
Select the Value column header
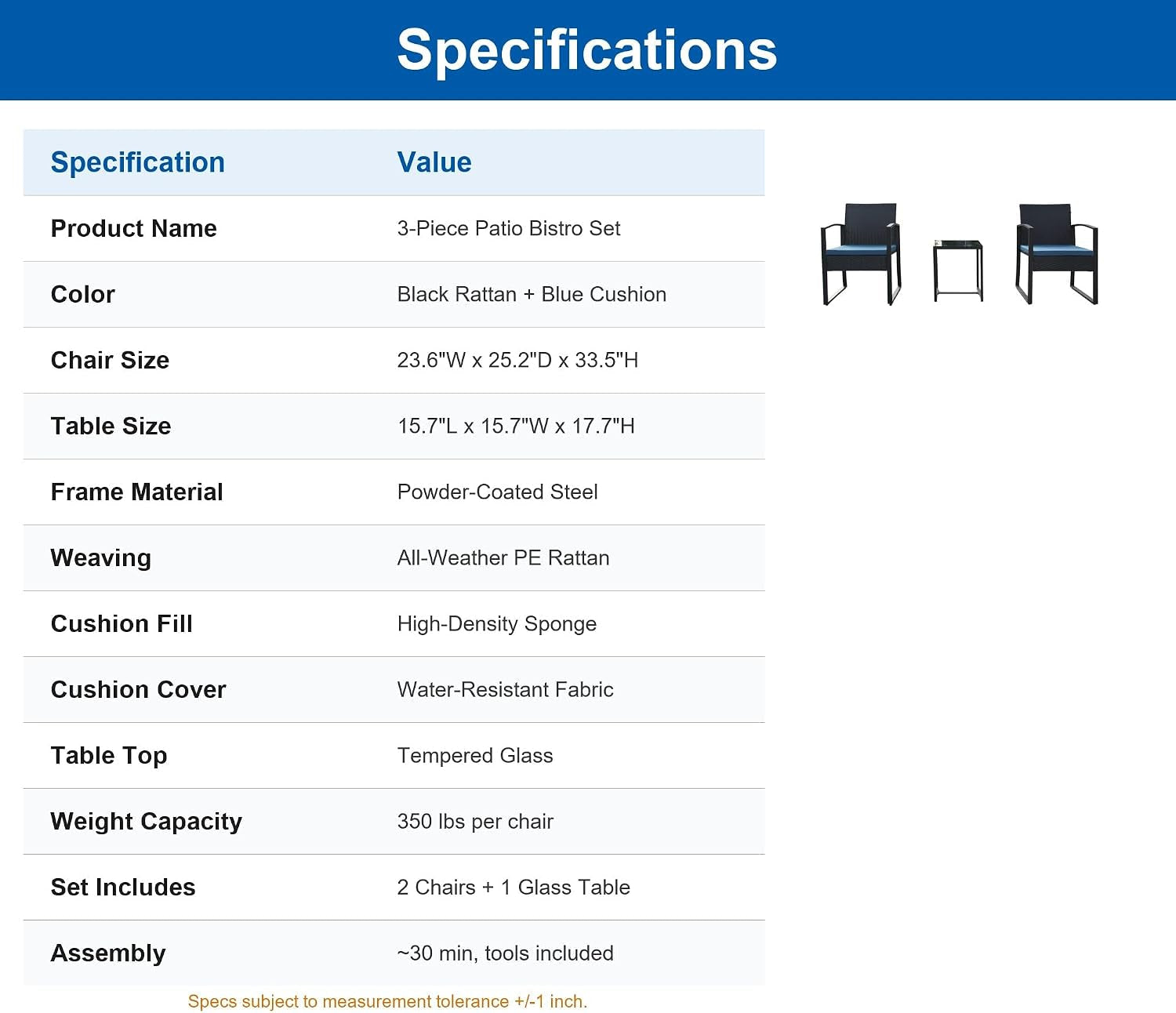pos(434,162)
